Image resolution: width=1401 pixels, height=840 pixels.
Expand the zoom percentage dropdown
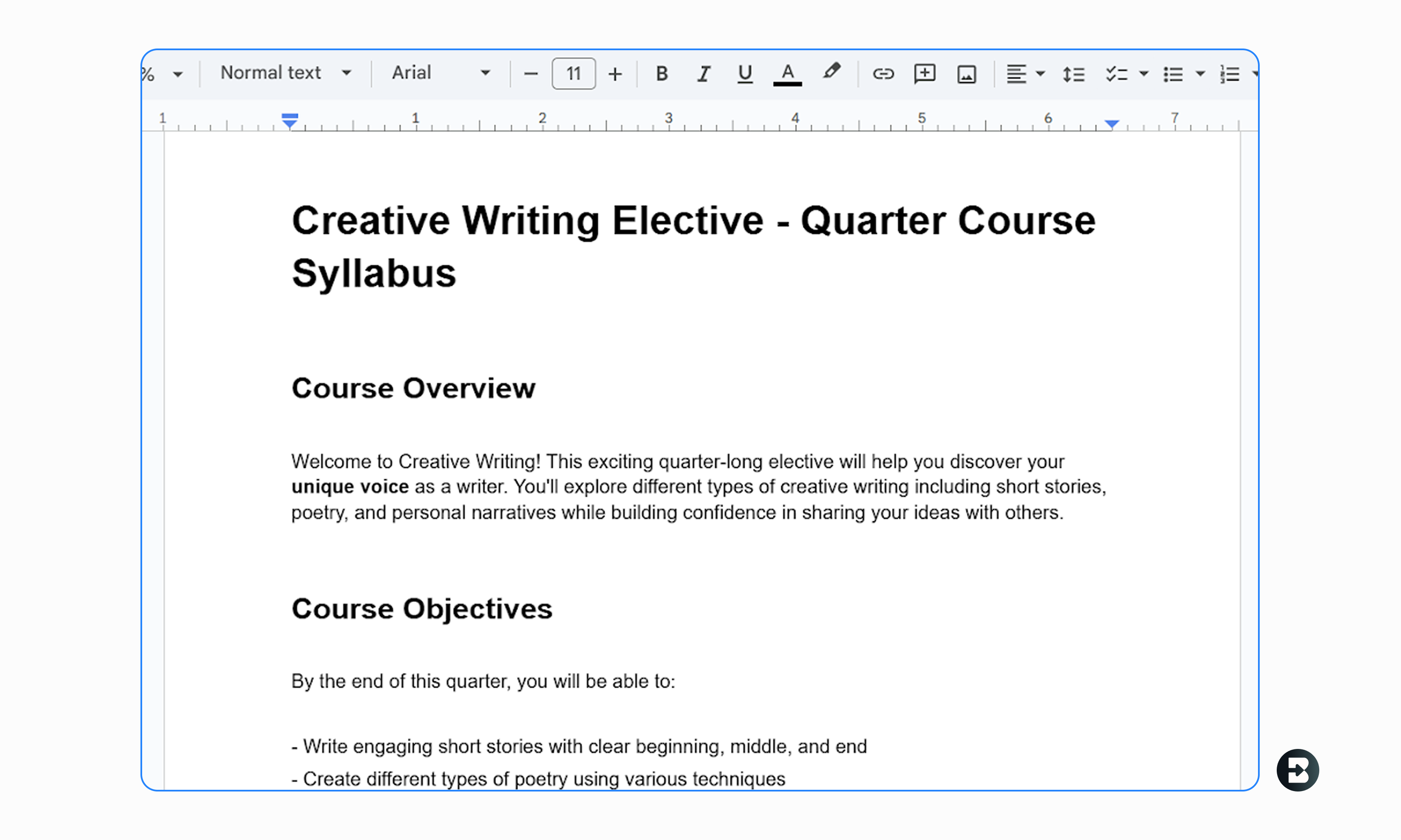pyautogui.click(x=177, y=74)
